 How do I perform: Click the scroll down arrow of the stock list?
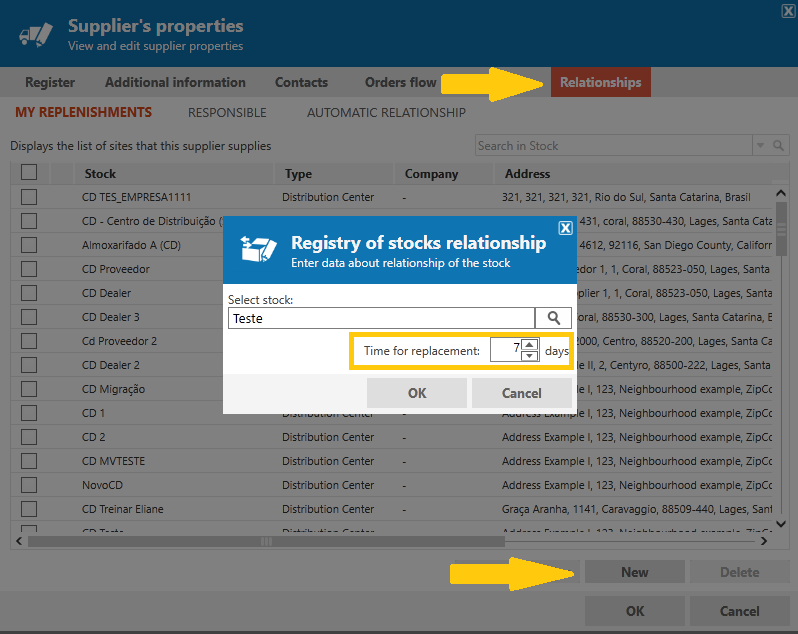click(781, 524)
